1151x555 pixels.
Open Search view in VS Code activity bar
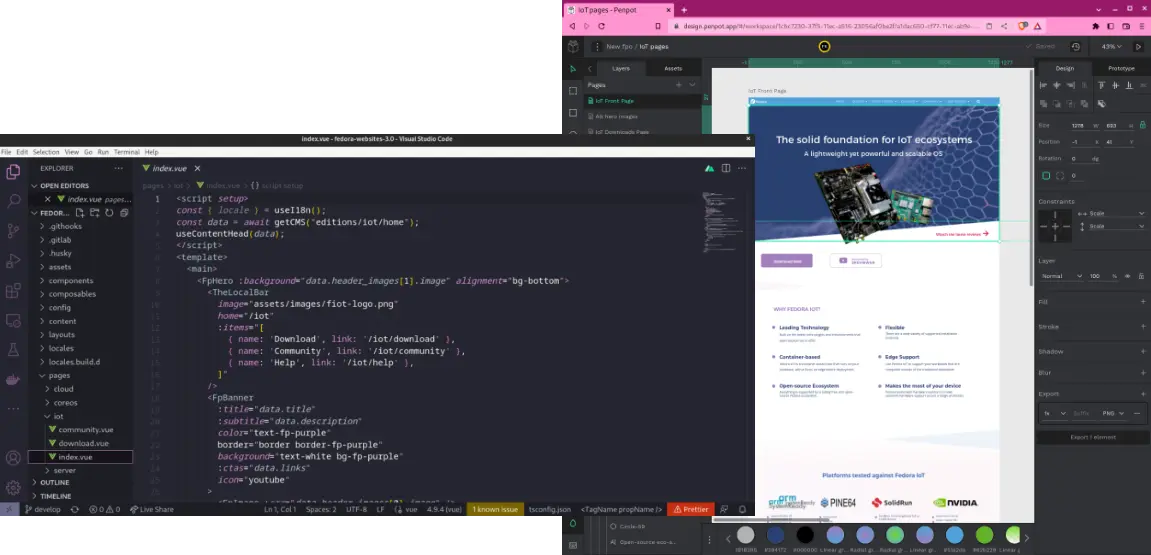click(x=13, y=201)
